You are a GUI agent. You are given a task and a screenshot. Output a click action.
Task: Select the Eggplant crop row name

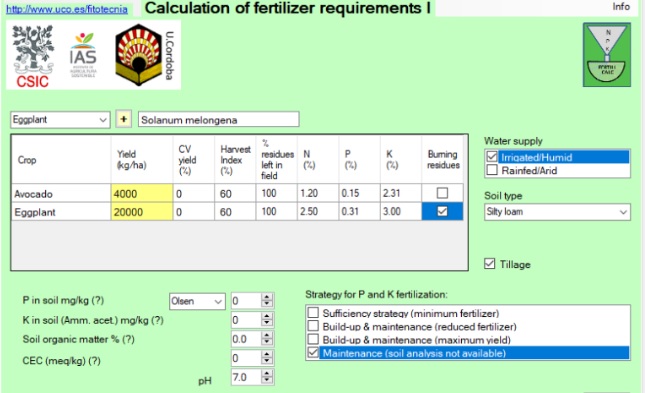(x=61, y=212)
